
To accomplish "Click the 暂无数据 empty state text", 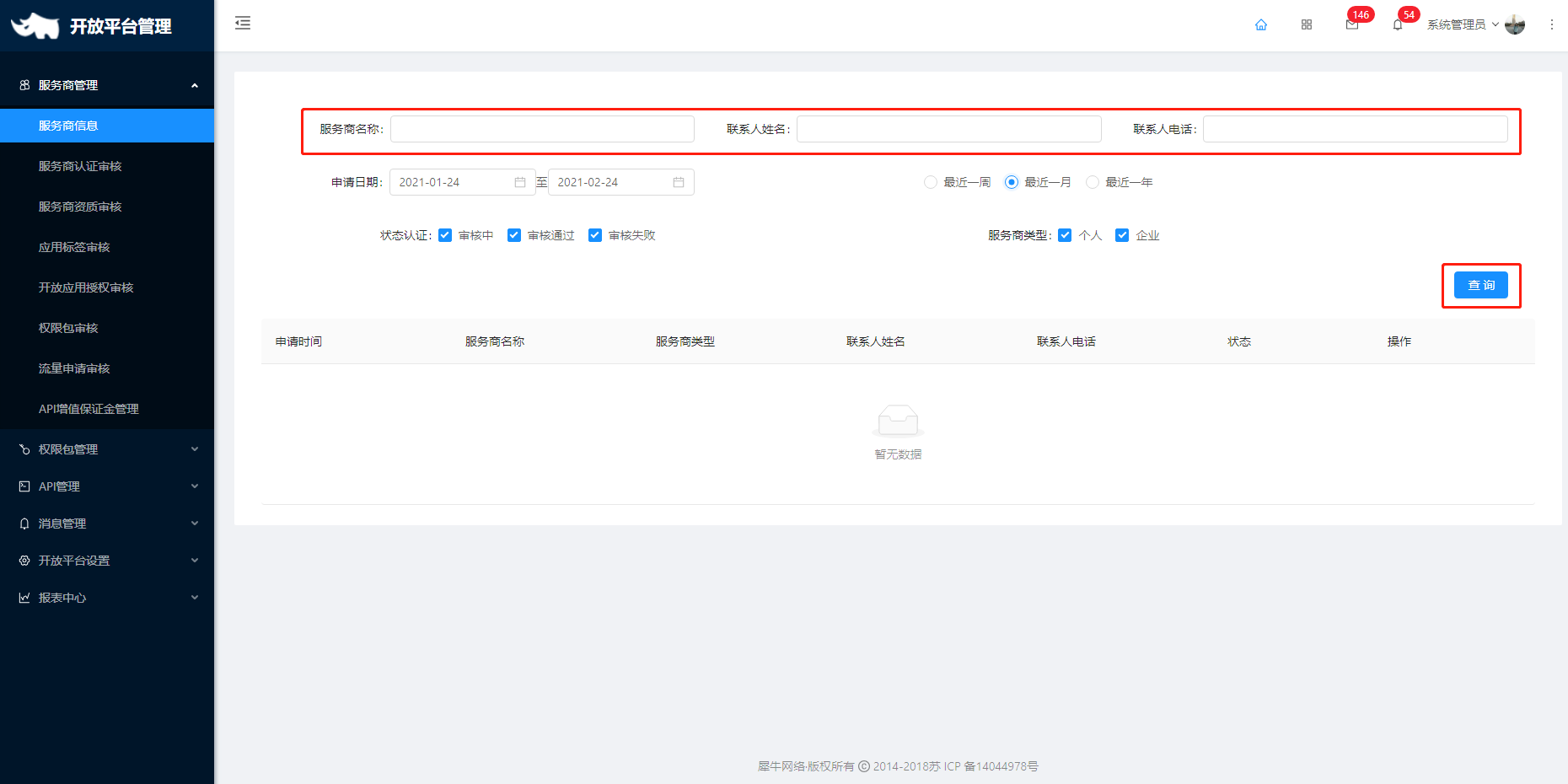I will pos(898,454).
